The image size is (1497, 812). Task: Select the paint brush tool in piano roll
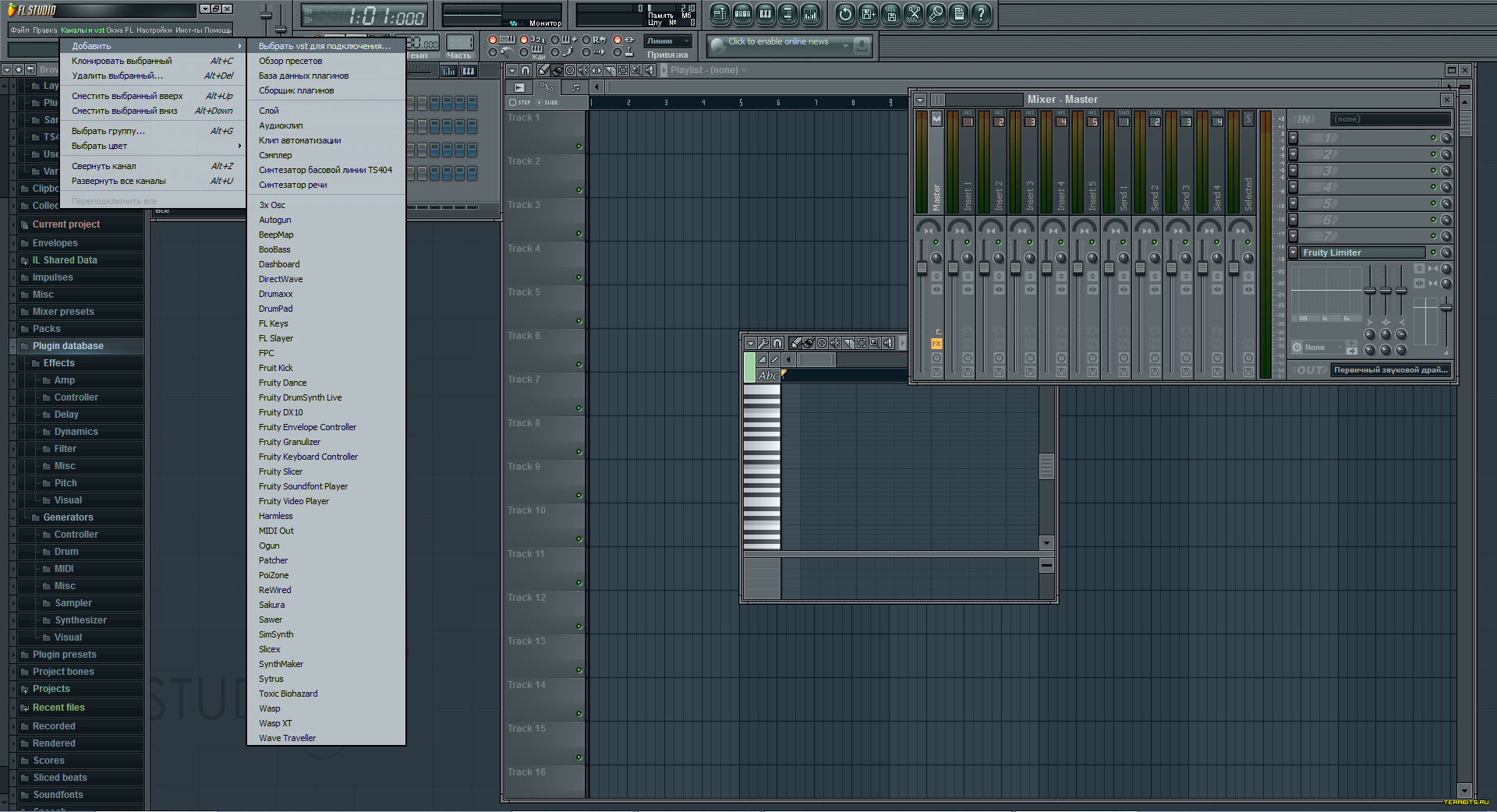[x=809, y=343]
